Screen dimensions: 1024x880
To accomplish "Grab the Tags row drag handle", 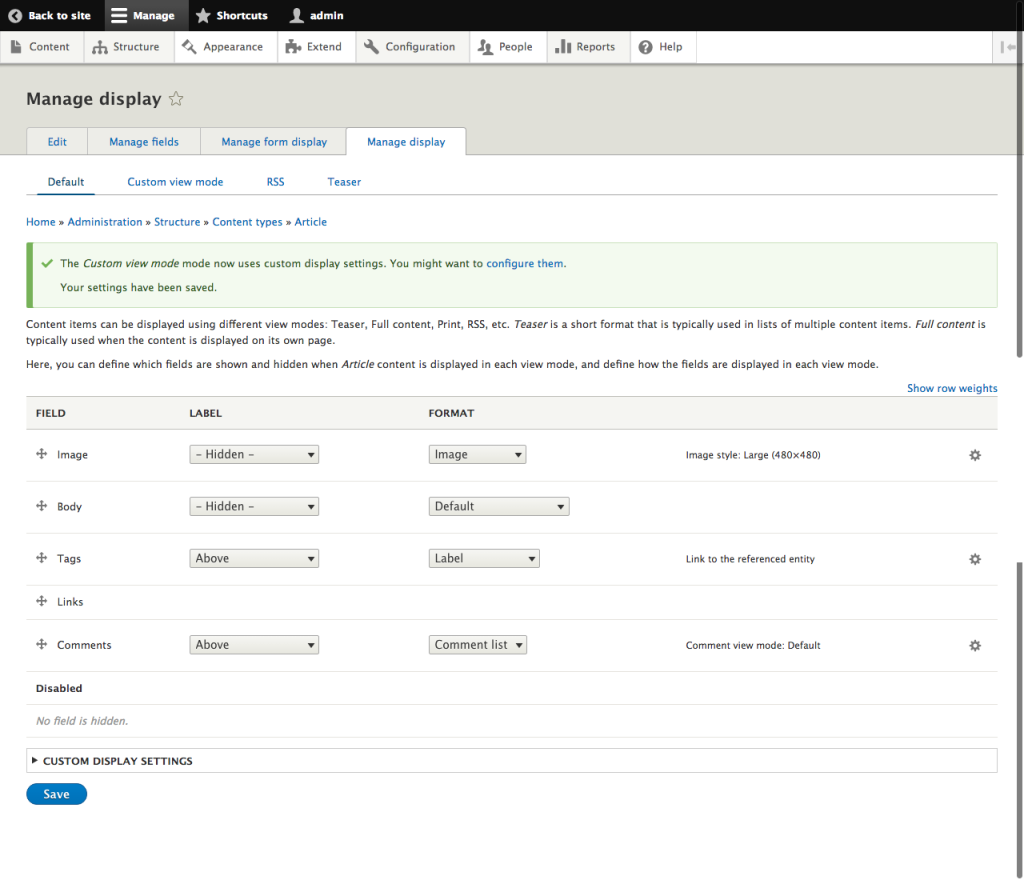I will (41, 558).
